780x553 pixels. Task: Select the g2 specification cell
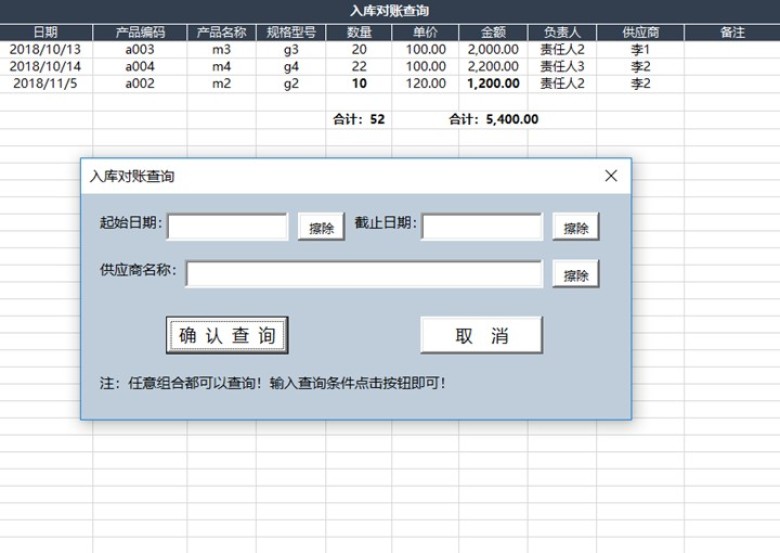(291, 84)
